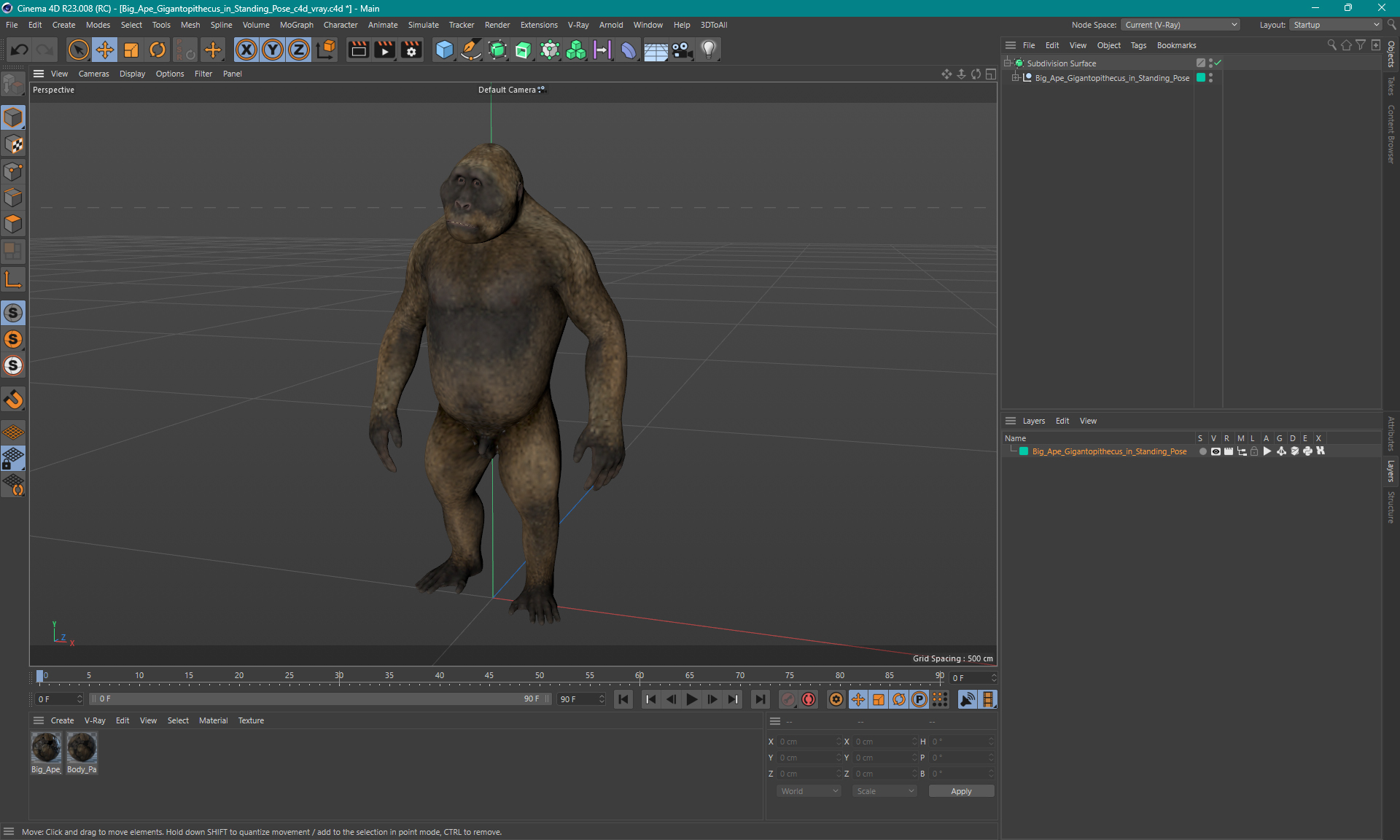Switch to Polygons mode

tap(13, 224)
